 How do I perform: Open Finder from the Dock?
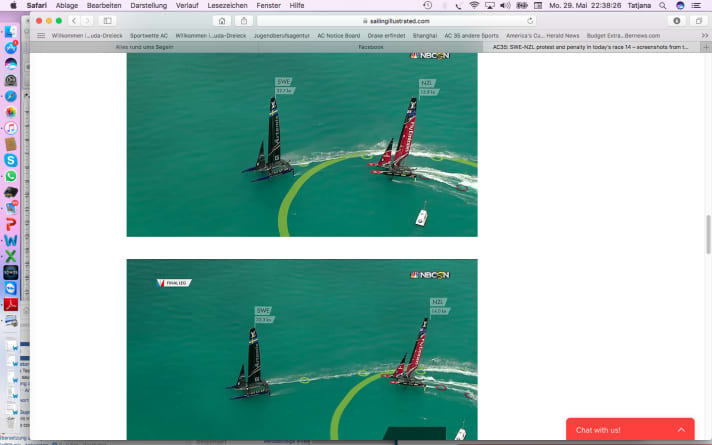click(x=10, y=32)
